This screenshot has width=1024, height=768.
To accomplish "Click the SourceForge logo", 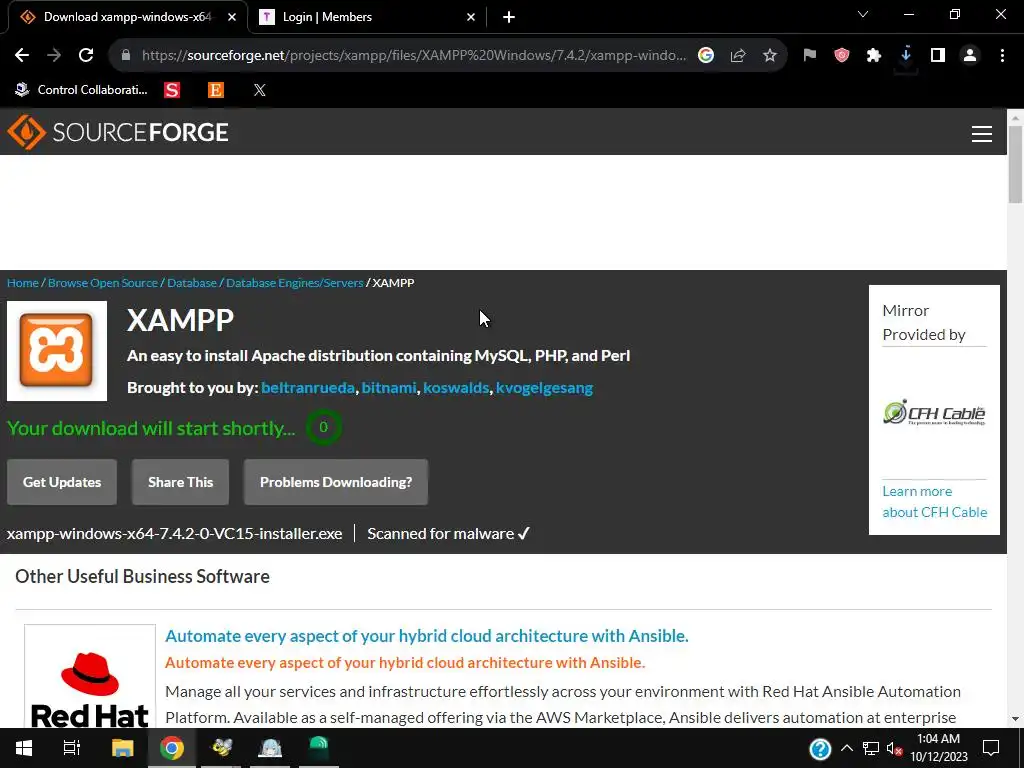I will click(x=118, y=132).
